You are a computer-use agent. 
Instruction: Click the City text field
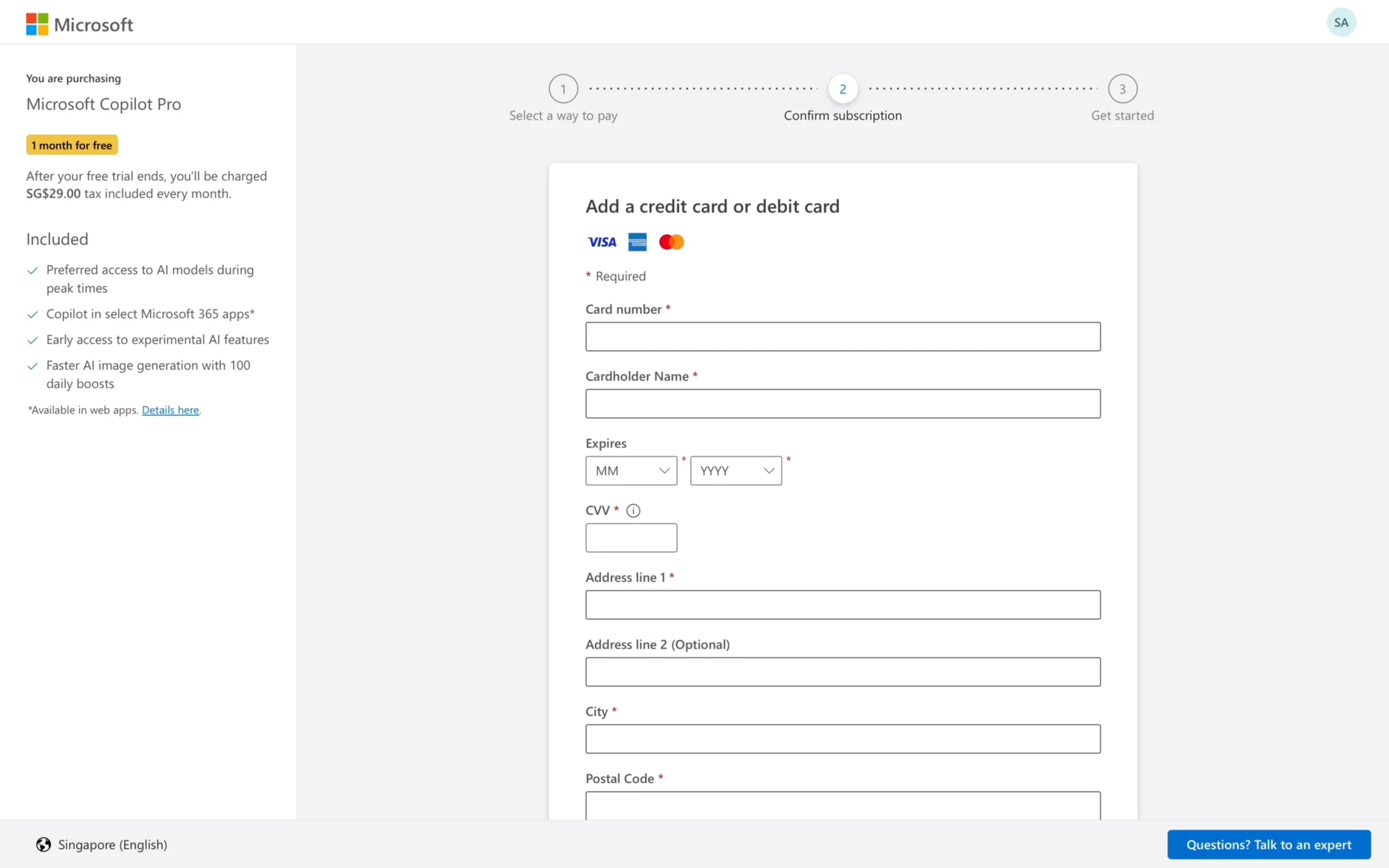842,739
